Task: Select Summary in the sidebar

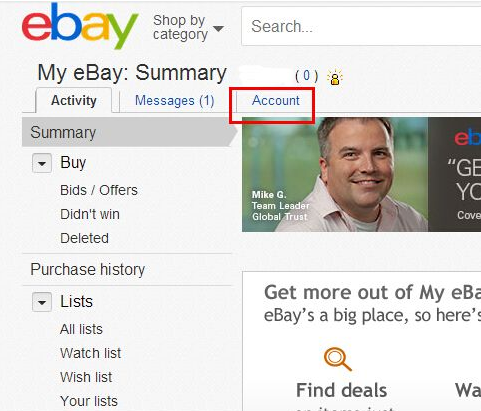Action: tap(63, 132)
